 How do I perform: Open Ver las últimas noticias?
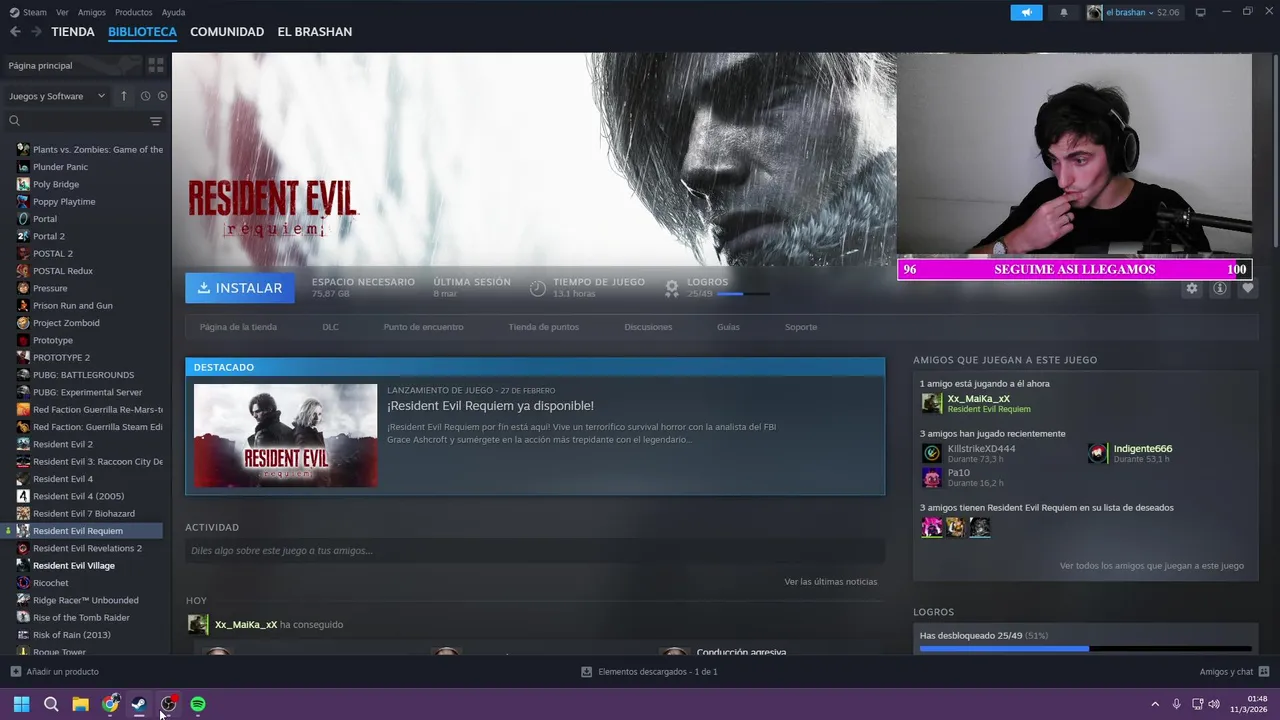click(830, 582)
